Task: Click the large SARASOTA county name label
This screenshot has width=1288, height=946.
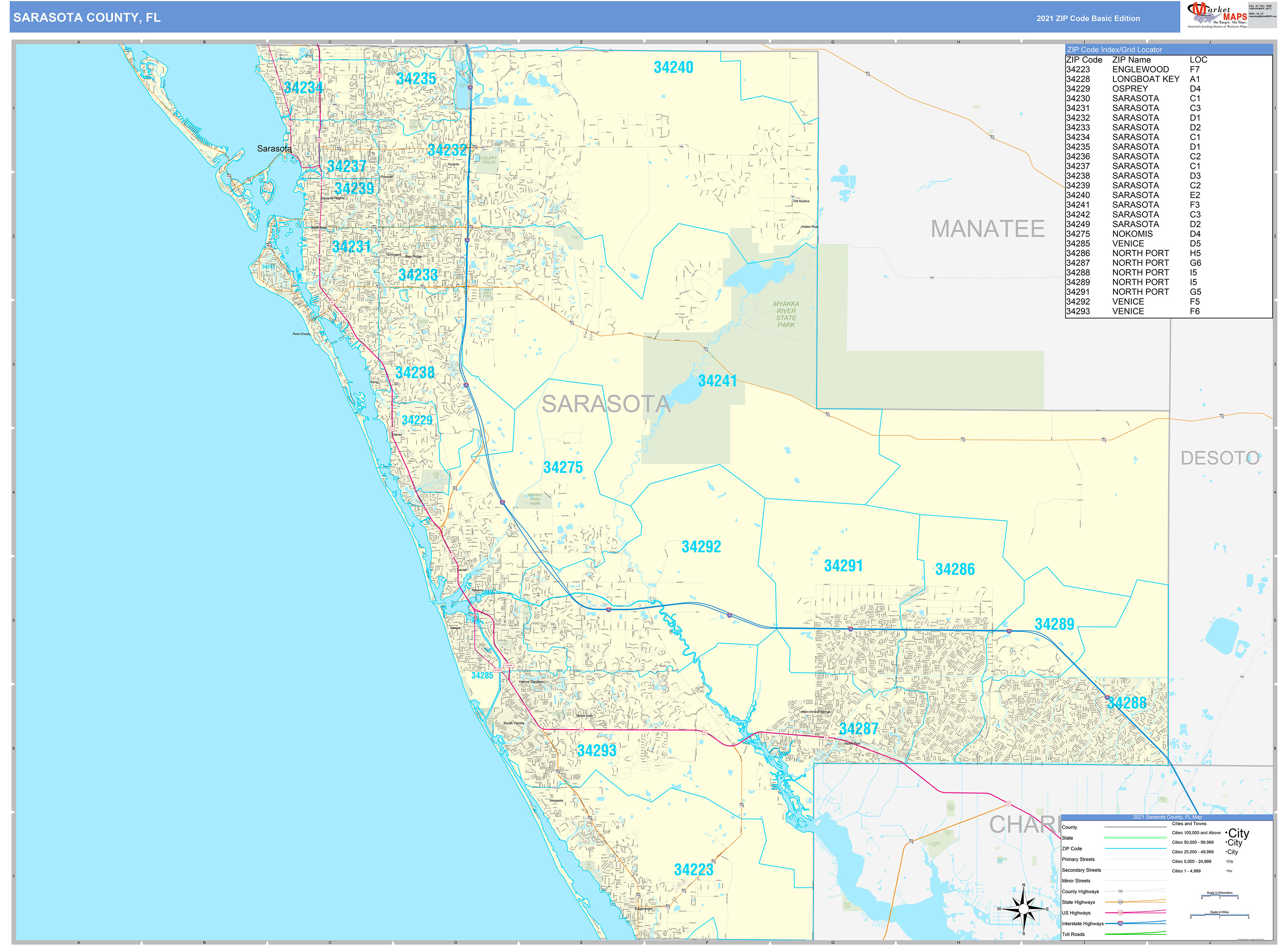Action: pos(606,404)
